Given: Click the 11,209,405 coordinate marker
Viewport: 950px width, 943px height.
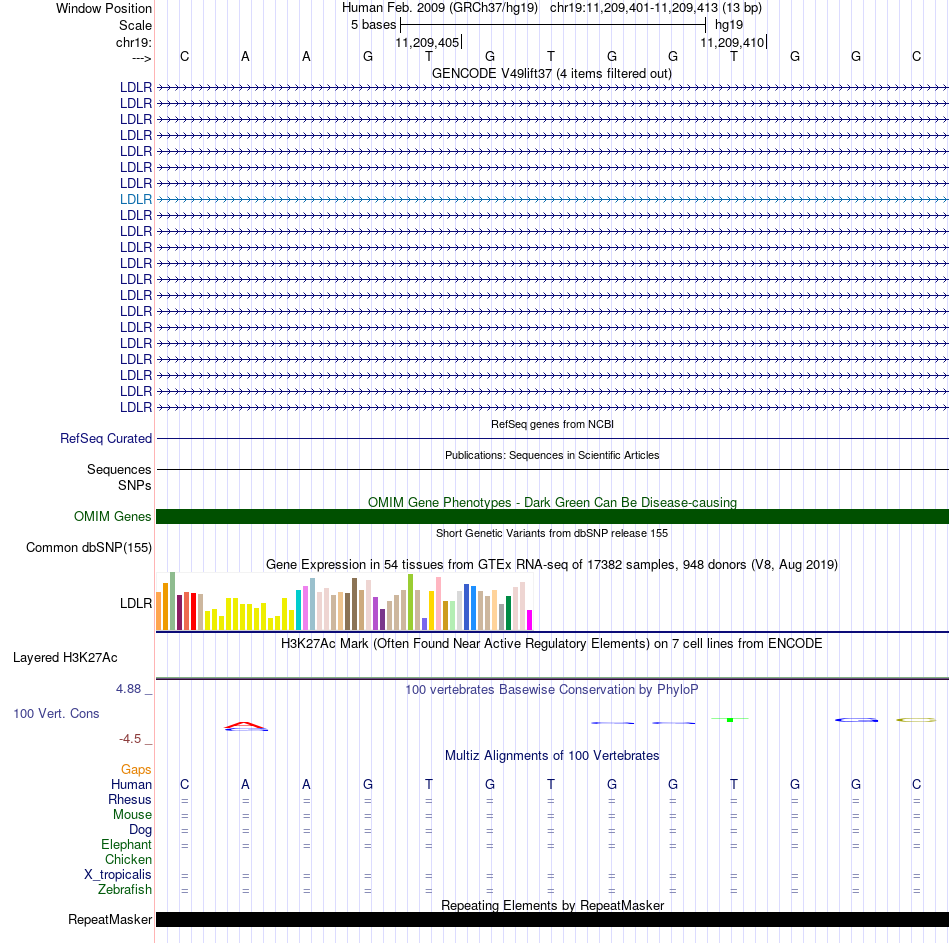Looking at the screenshot, I should click(427, 42).
